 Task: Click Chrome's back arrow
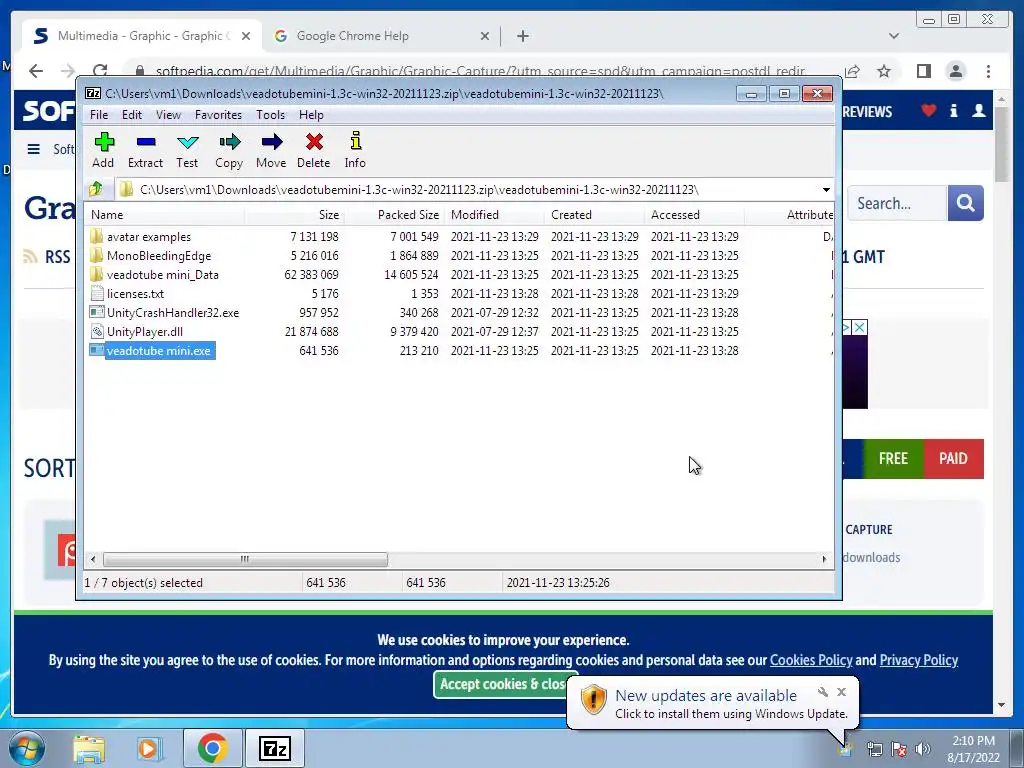tap(36, 71)
